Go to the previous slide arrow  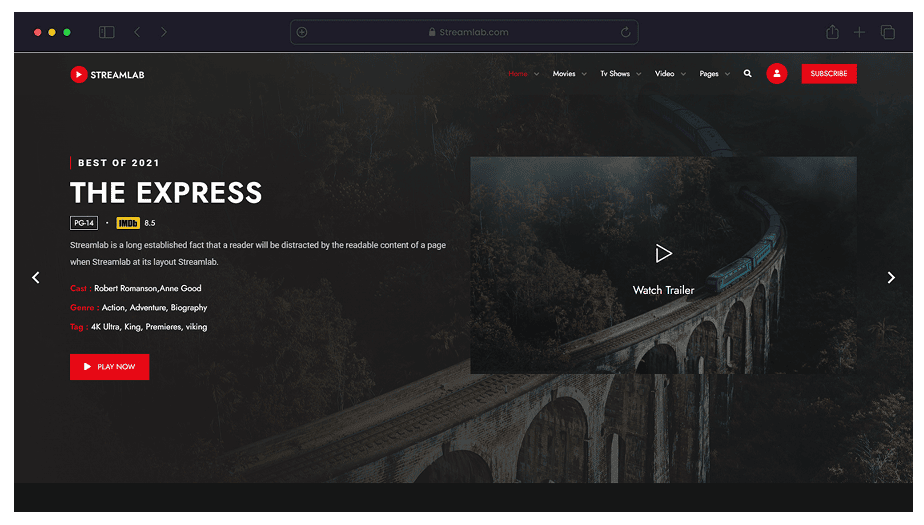click(36, 278)
